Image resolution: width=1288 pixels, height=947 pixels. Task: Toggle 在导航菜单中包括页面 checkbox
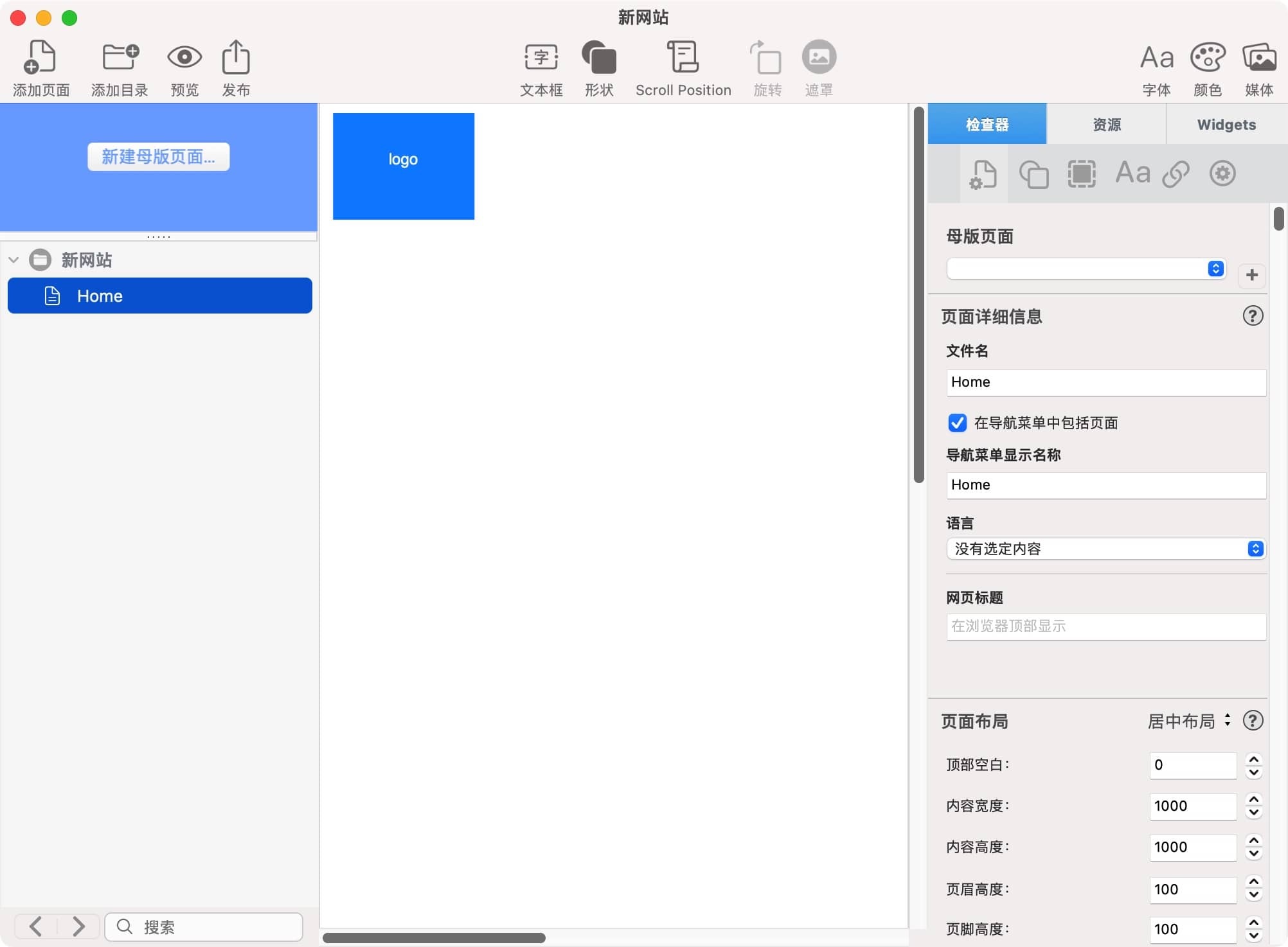957,423
